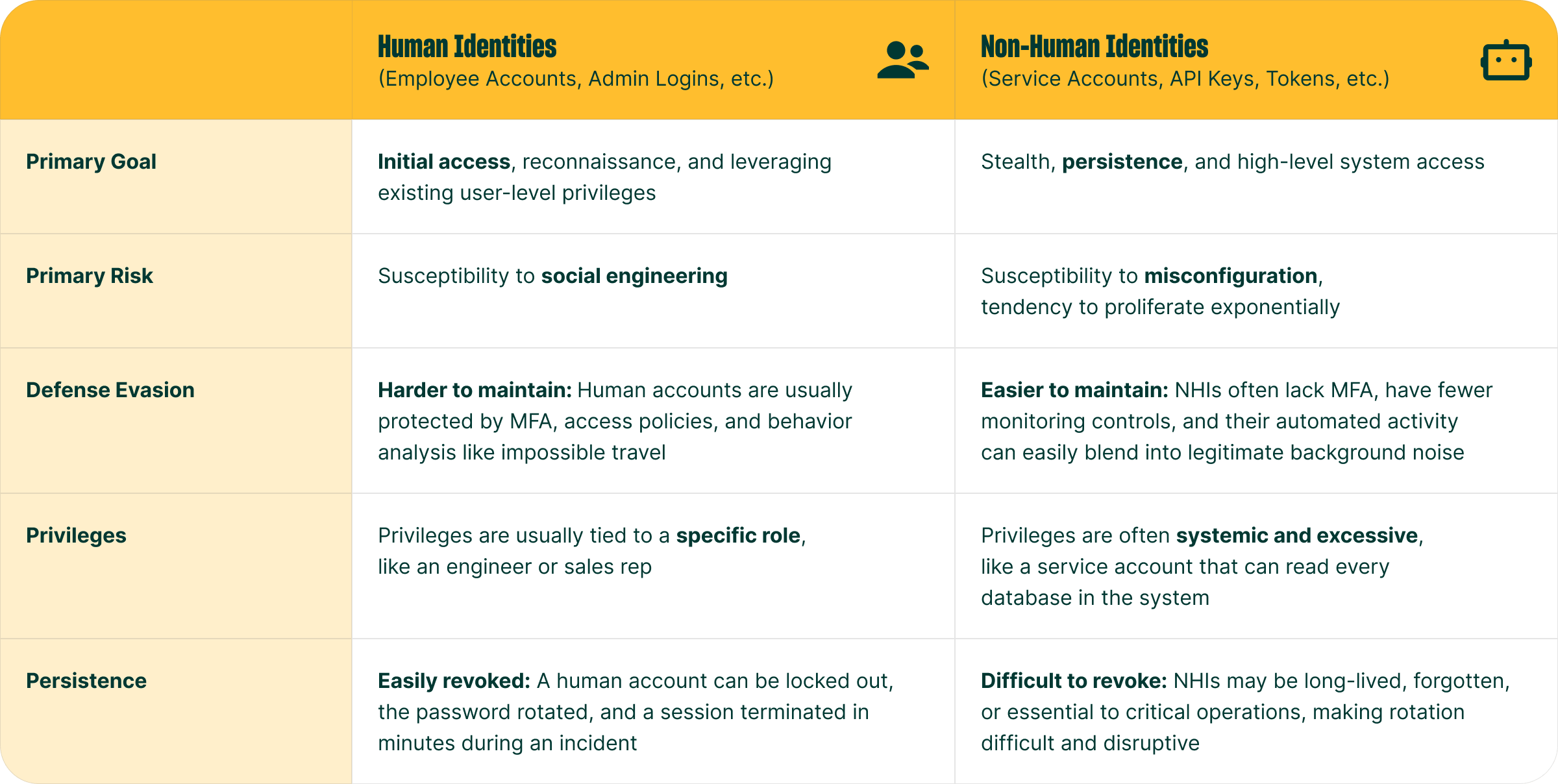This screenshot has width=1558, height=784.
Task: Click the Primary Risk row label
Action: pos(90,276)
